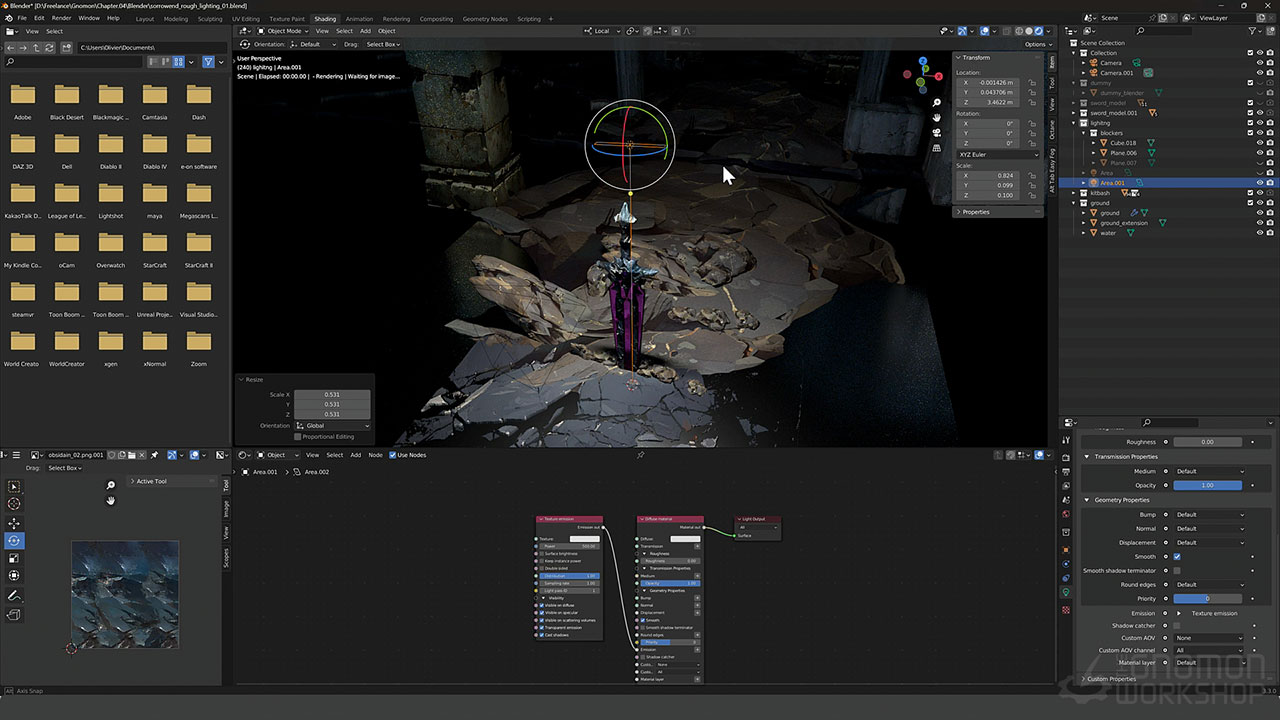The height and width of the screenshot is (720, 1280).
Task: Click the viewport zoom magnifier icon
Action: (937, 103)
